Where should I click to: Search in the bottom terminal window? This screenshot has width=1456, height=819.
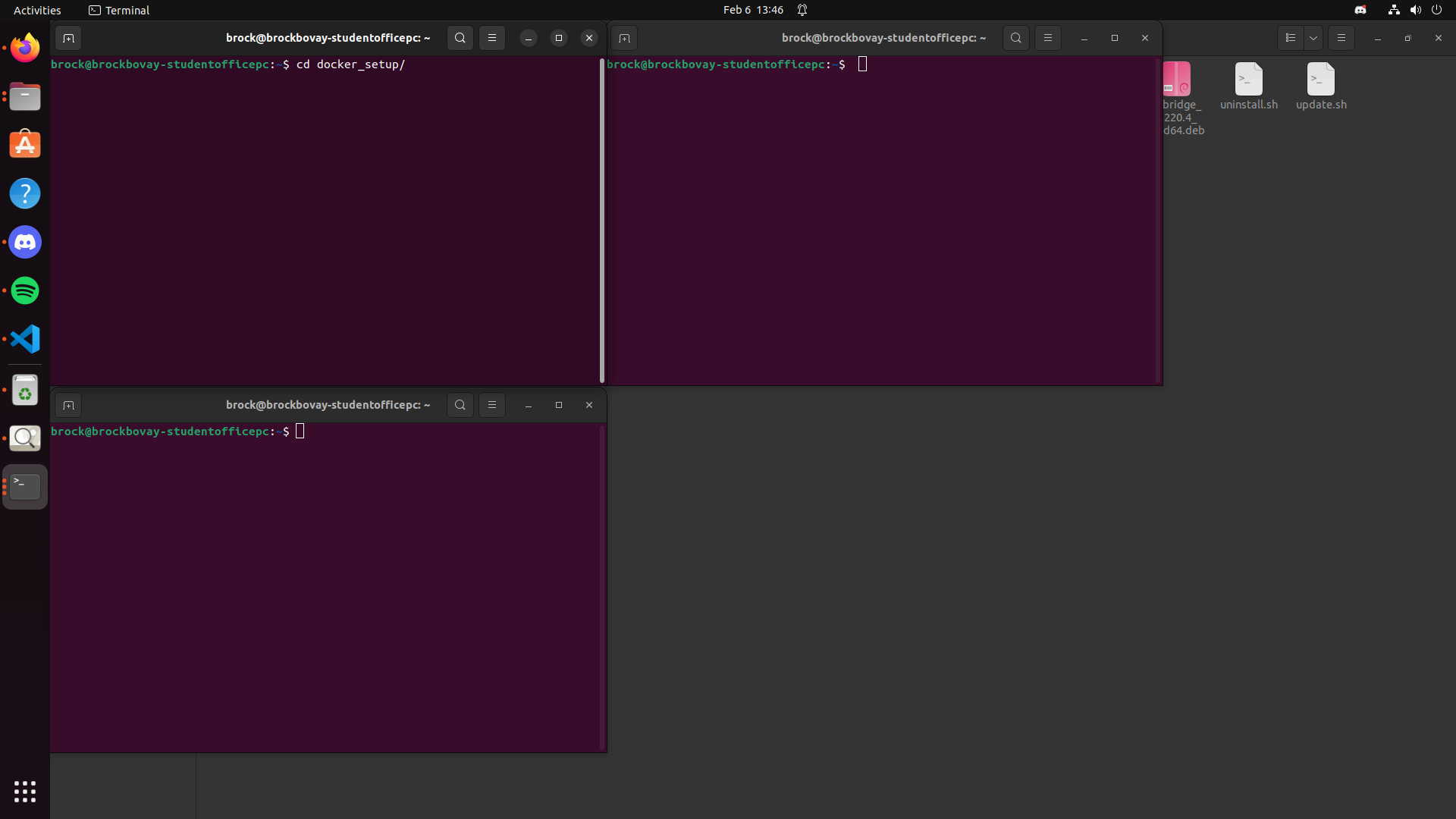tap(460, 405)
